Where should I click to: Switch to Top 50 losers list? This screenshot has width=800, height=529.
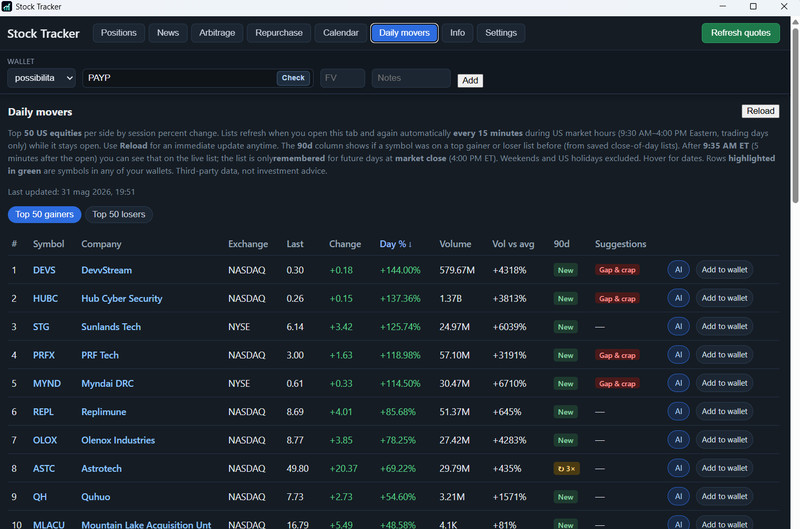coord(119,214)
